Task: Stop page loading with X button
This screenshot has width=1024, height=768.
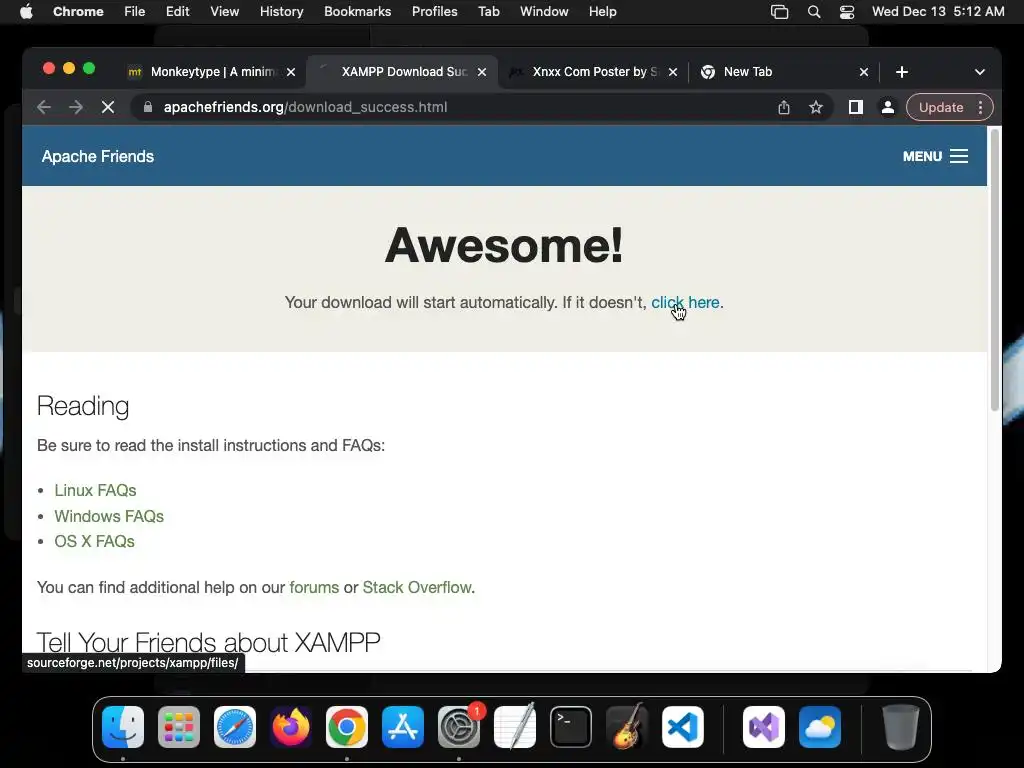Action: (108, 107)
